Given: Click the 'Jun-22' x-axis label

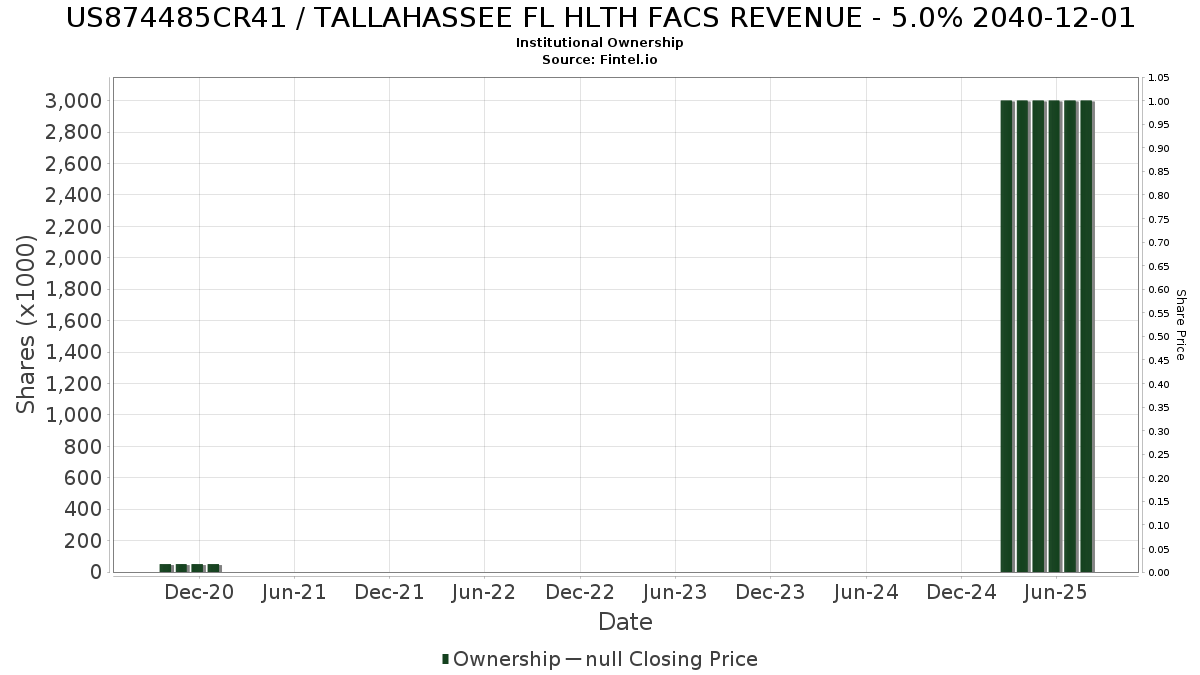Looking at the screenshot, I should [484, 592].
